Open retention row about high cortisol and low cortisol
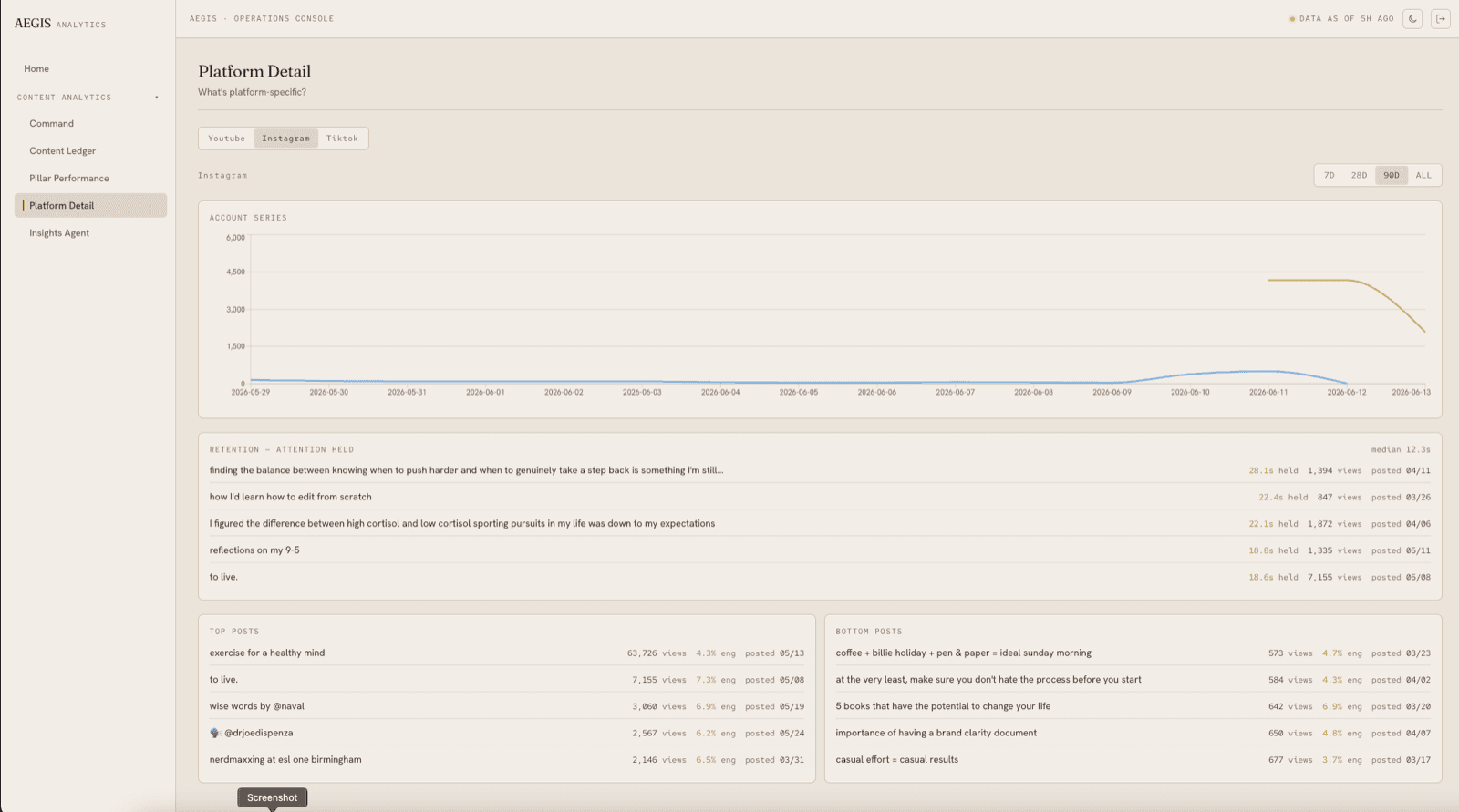This screenshot has height=812, width=1459. click(820, 524)
